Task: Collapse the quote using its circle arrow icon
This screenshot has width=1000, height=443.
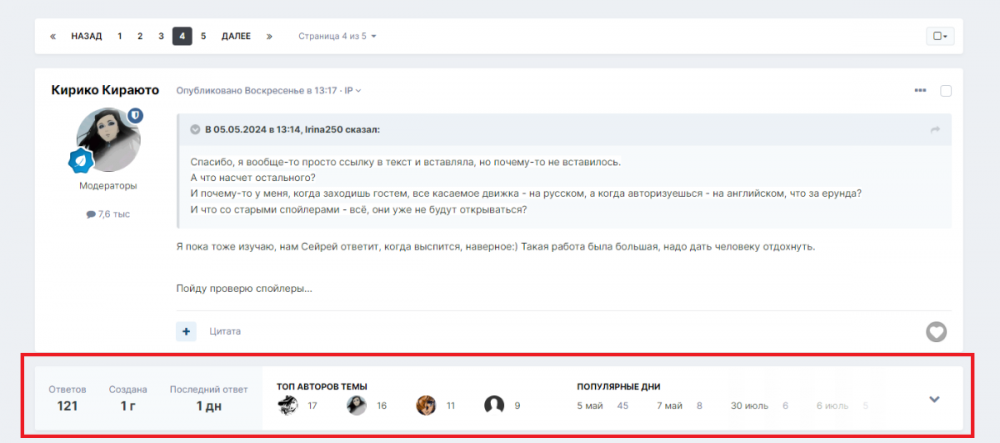Action: point(196,129)
